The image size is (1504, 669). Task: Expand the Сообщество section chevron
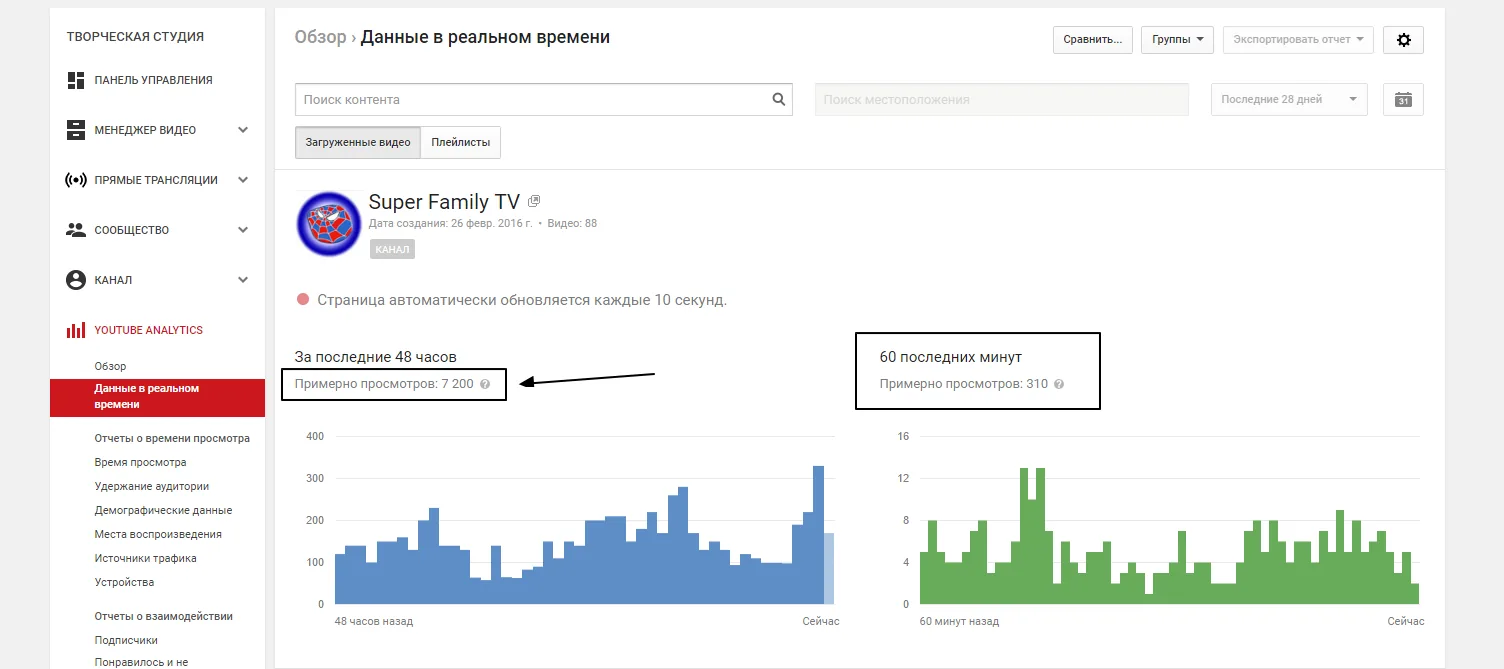tap(243, 230)
